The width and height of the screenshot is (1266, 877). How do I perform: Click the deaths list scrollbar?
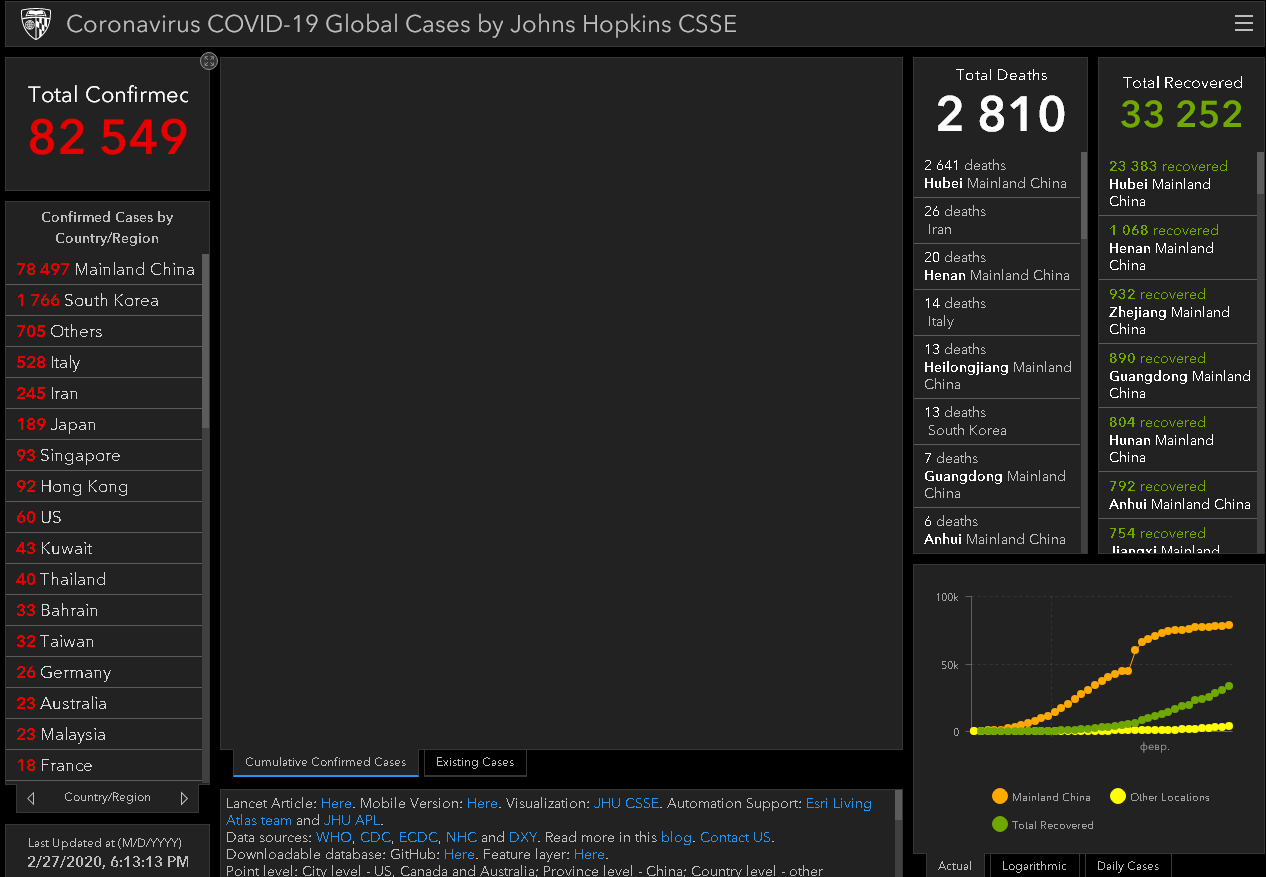coord(1084,195)
